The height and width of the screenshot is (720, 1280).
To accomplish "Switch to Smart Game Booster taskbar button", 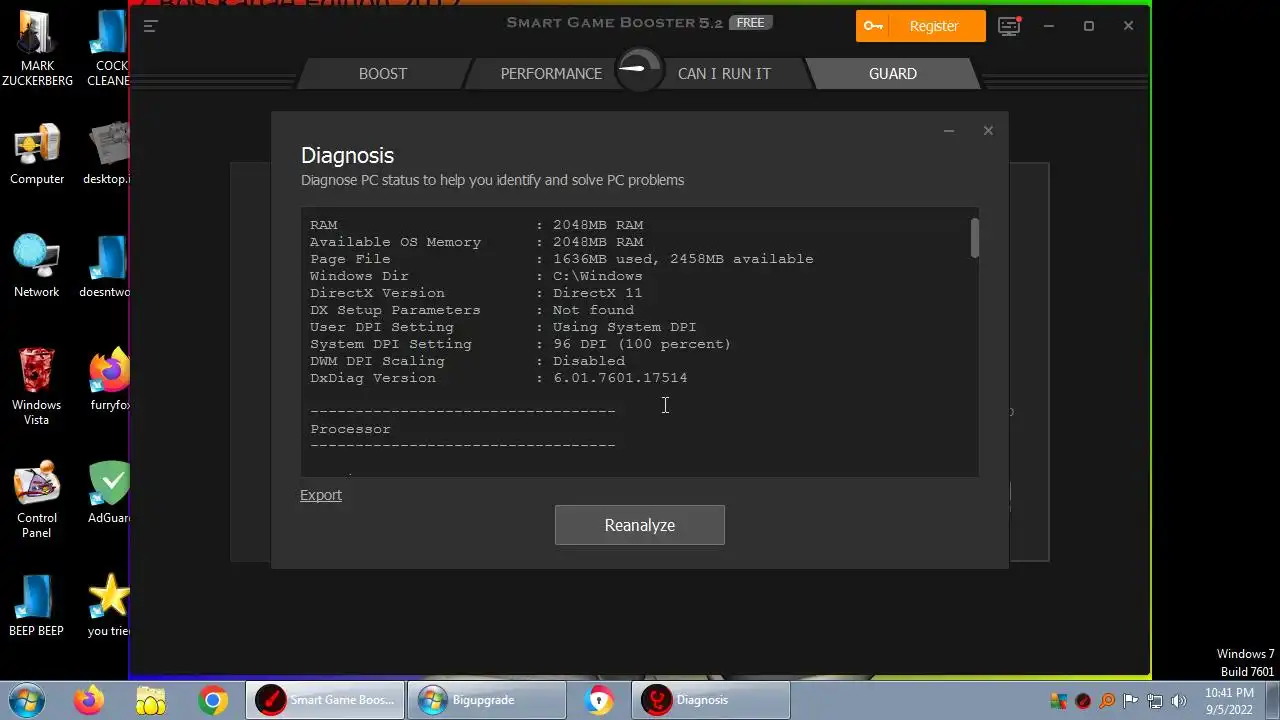I will [325, 700].
